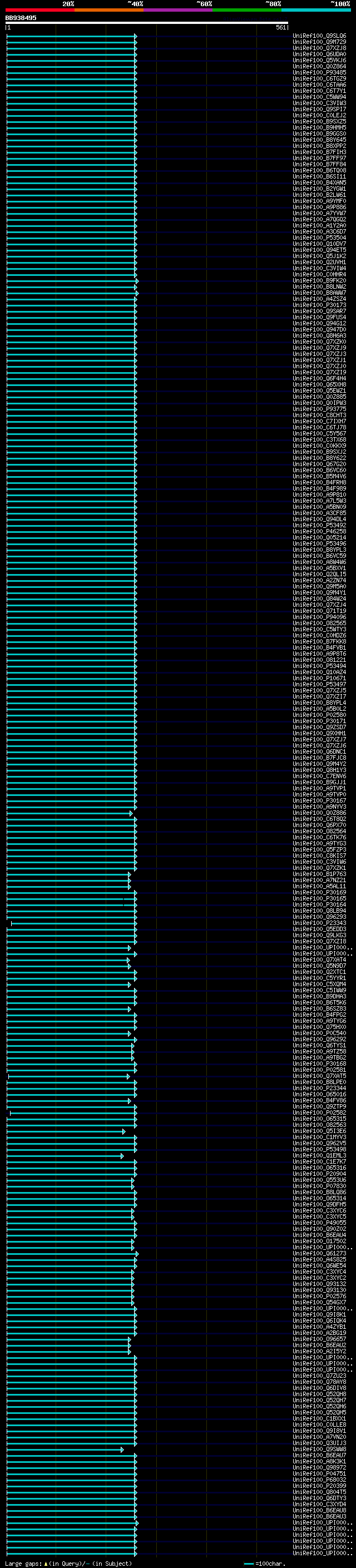Click the UniRef100_Q5VKJ6 entry
Screen dimensions: 356x1568
tap(319, 60)
